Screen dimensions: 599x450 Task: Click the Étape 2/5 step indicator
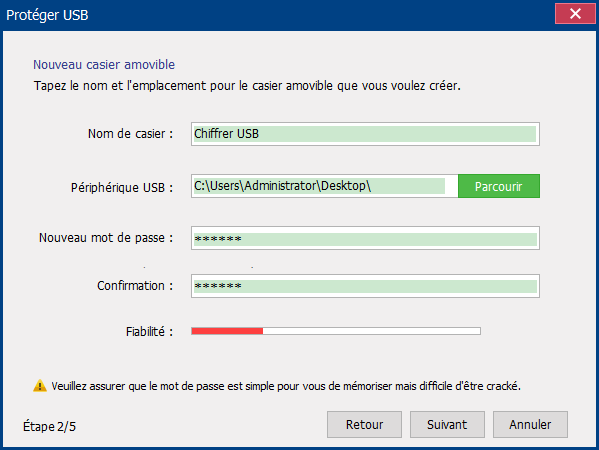[x=50, y=426]
